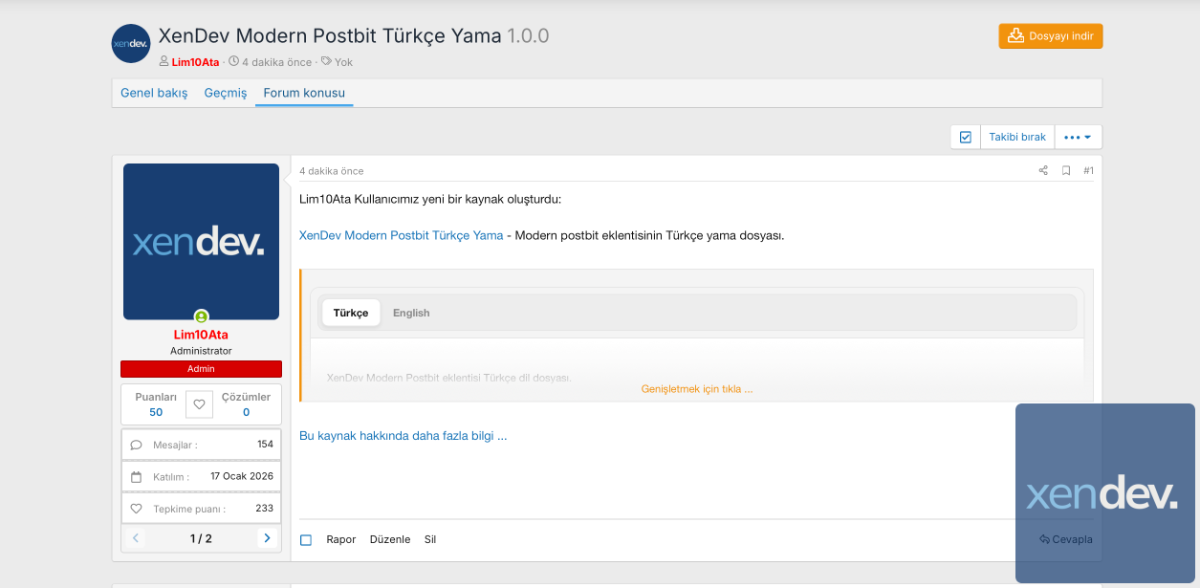The height and width of the screenshot is (588, 1200).
Task: Click the speech bubble icon beside Mesajlar
Action: point(136,445)
